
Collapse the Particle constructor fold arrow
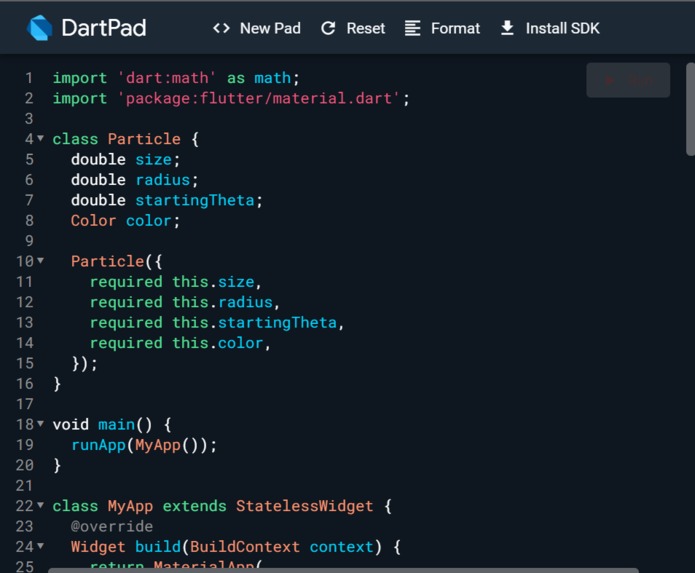click(40, 261)
